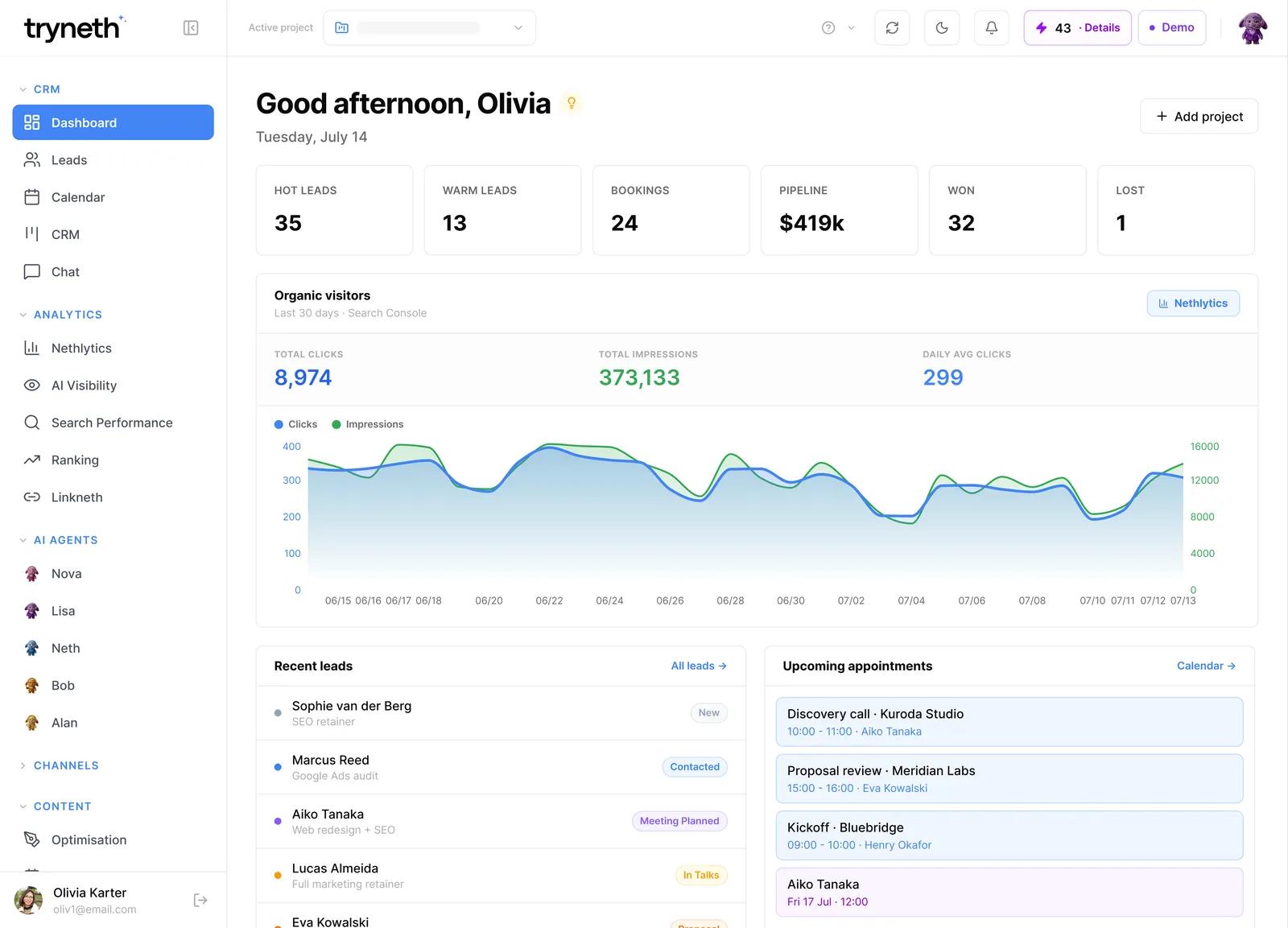Click the Total Impressions value 373,133
The width and height of the screenshot is (1288, 928).
tap(639, 377)
